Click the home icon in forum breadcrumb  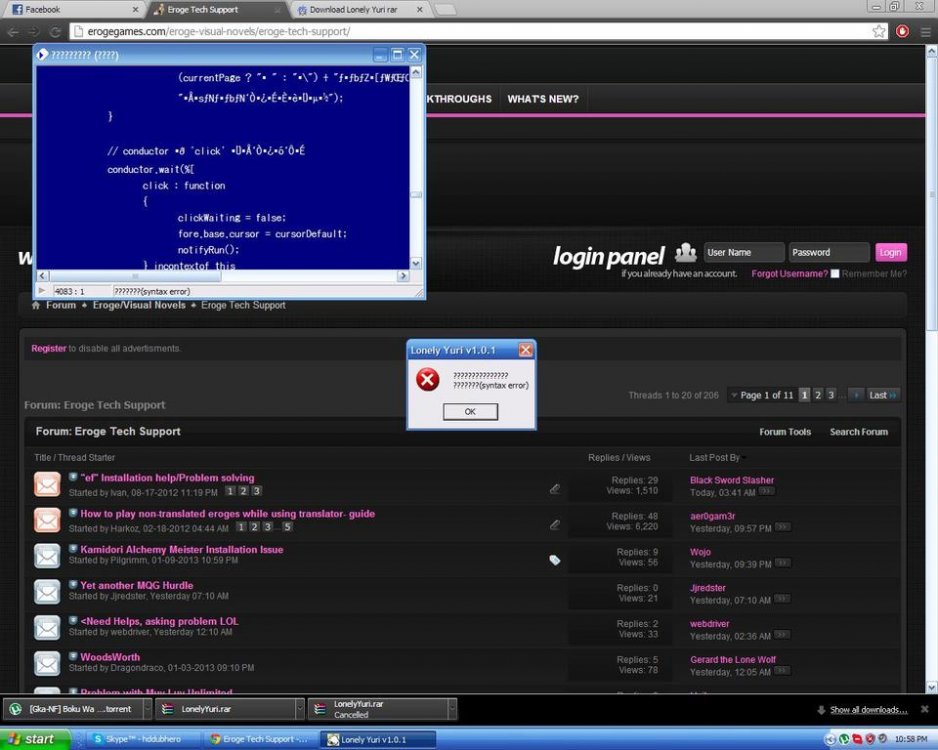point(37,305)
